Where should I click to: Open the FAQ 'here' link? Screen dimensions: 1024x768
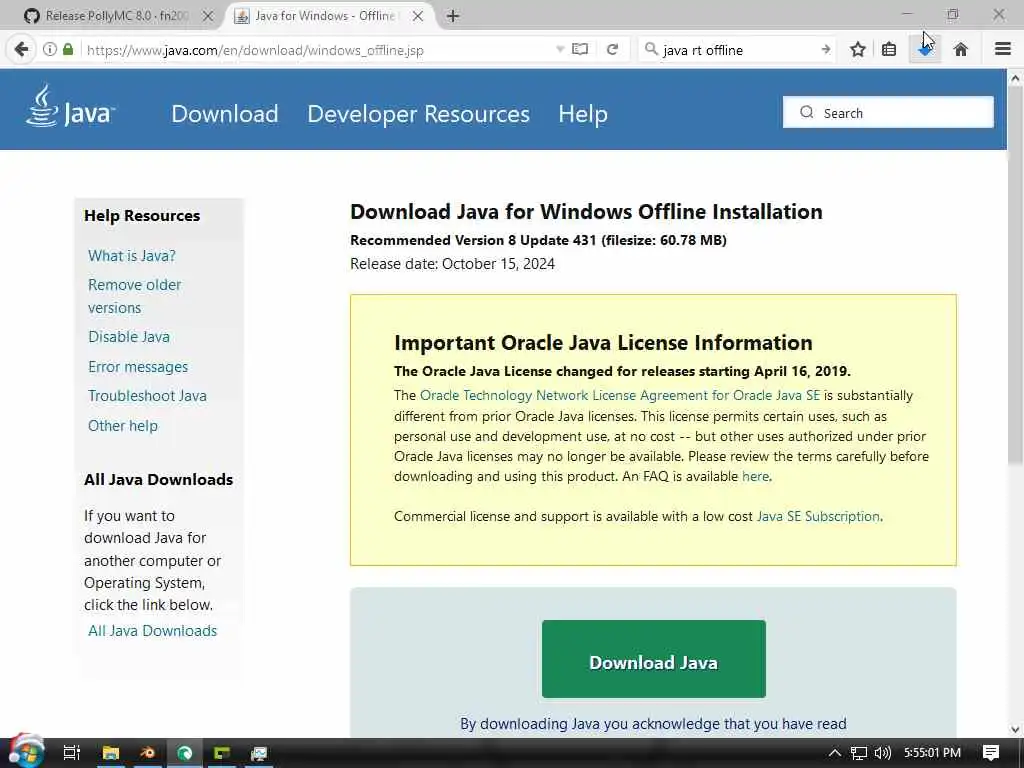pos(756,476)
